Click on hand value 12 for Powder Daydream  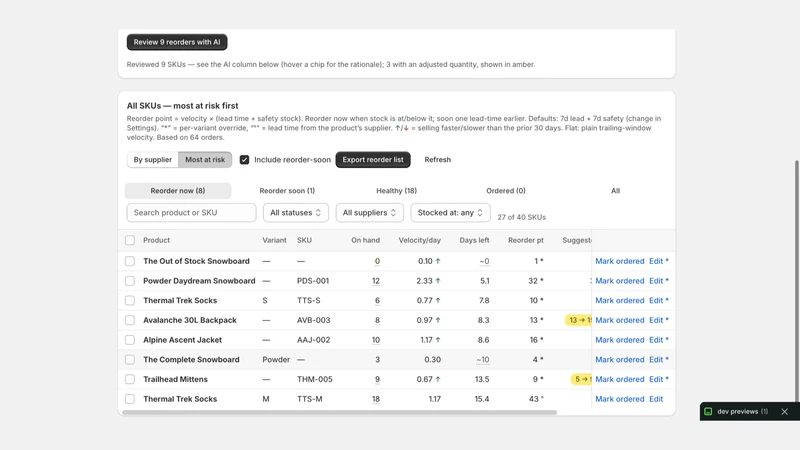376,281
